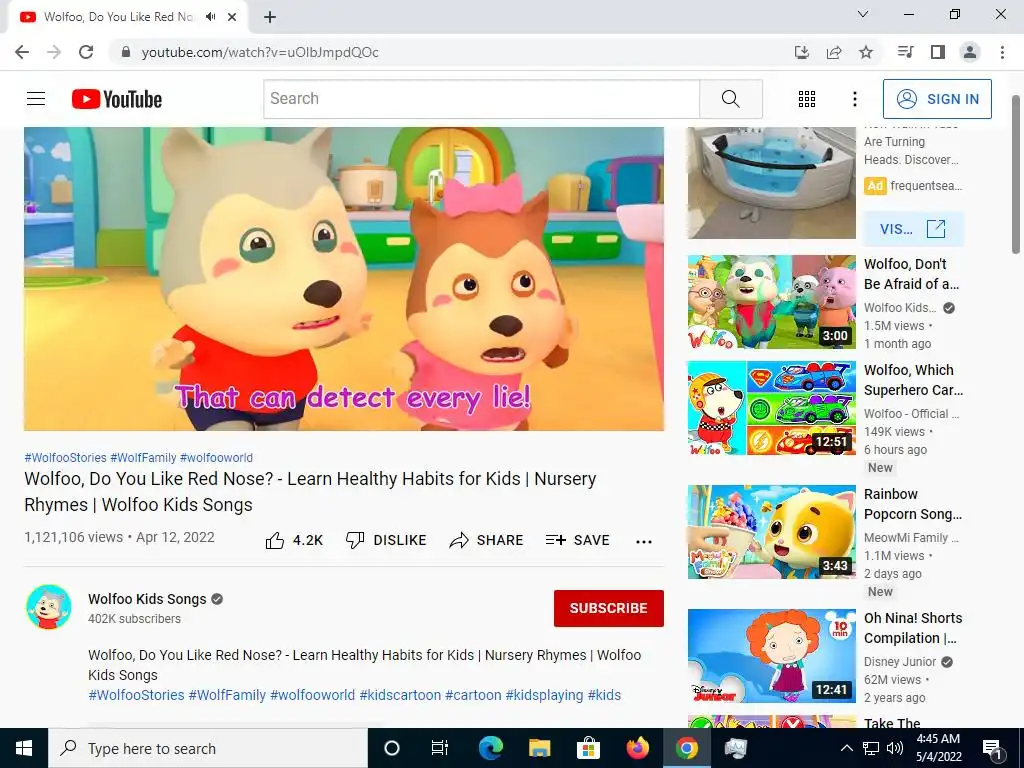Reload the current page
This screenshot has width=1024, height=768.
(x=86, y=52)
